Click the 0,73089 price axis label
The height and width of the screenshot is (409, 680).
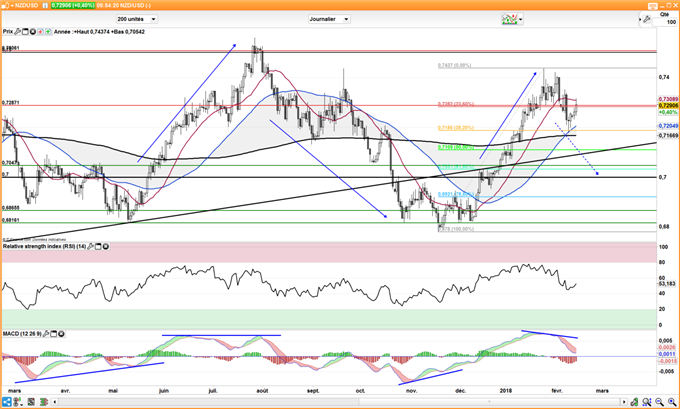pyautogui.click(x=668, y=99)
